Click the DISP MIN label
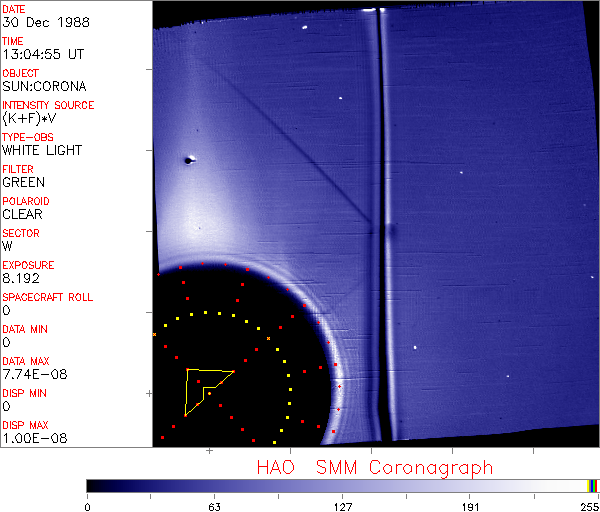Viewport: 600px width, 512px height. (x=24, y=393)
